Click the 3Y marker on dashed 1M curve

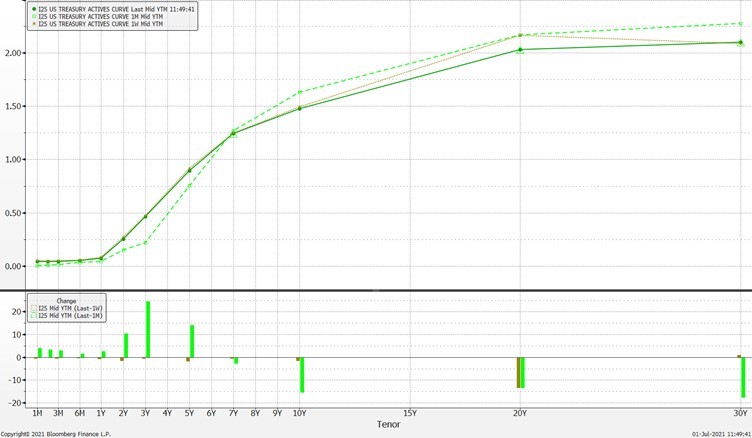coord(146,242)
